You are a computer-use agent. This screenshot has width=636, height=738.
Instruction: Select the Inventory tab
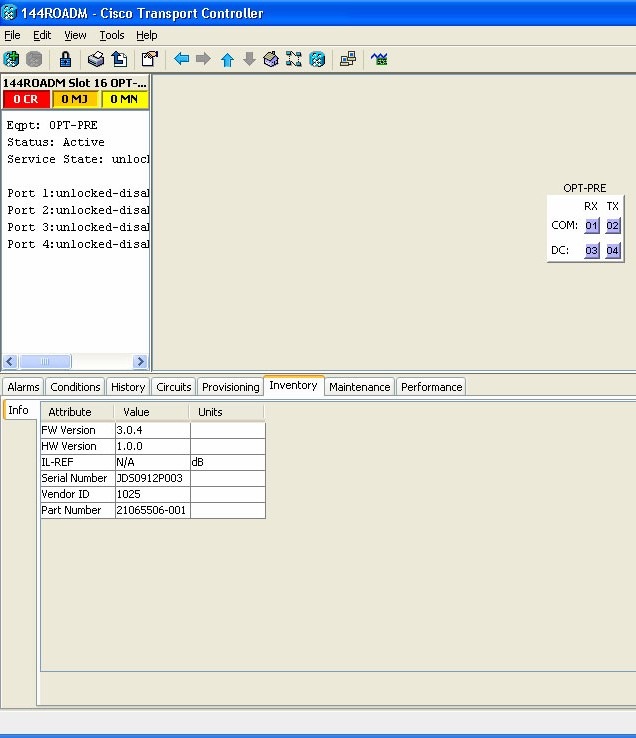pyautogui.click(x=293, y=385)
